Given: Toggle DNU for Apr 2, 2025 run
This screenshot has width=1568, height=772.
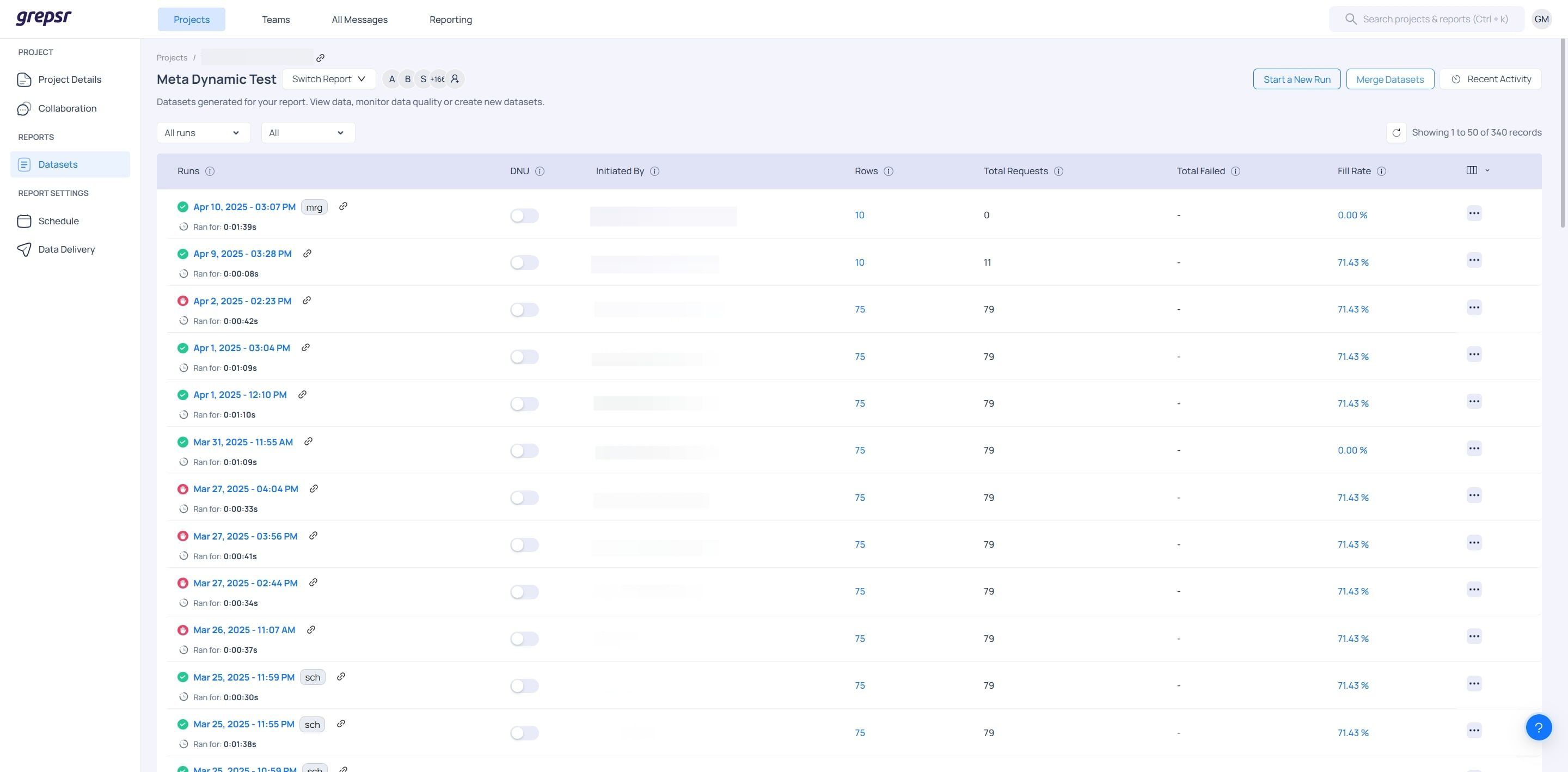Looking at the screenshot, I should [524, 310].
